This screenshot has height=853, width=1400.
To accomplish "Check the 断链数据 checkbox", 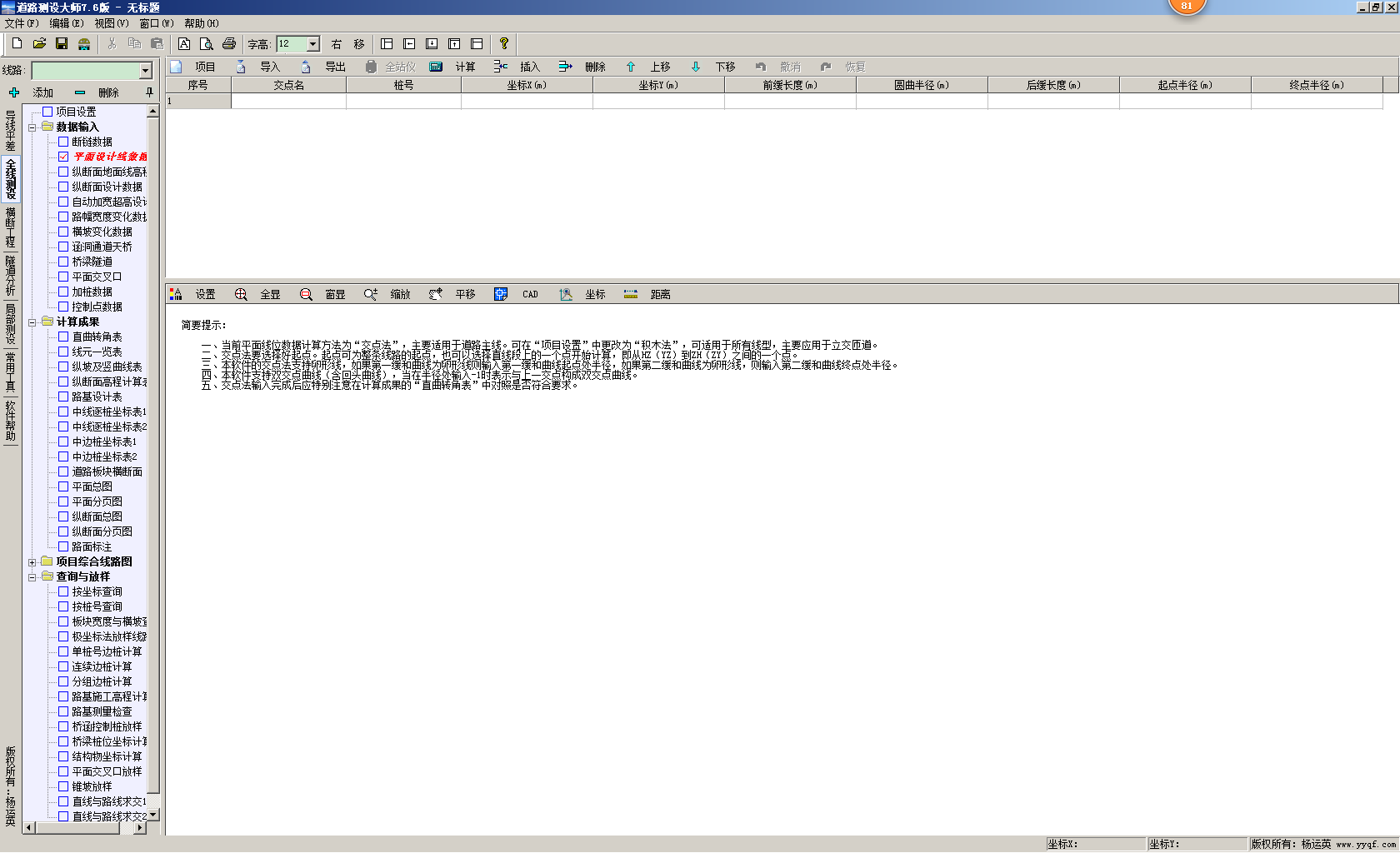I will pos(63,142).
